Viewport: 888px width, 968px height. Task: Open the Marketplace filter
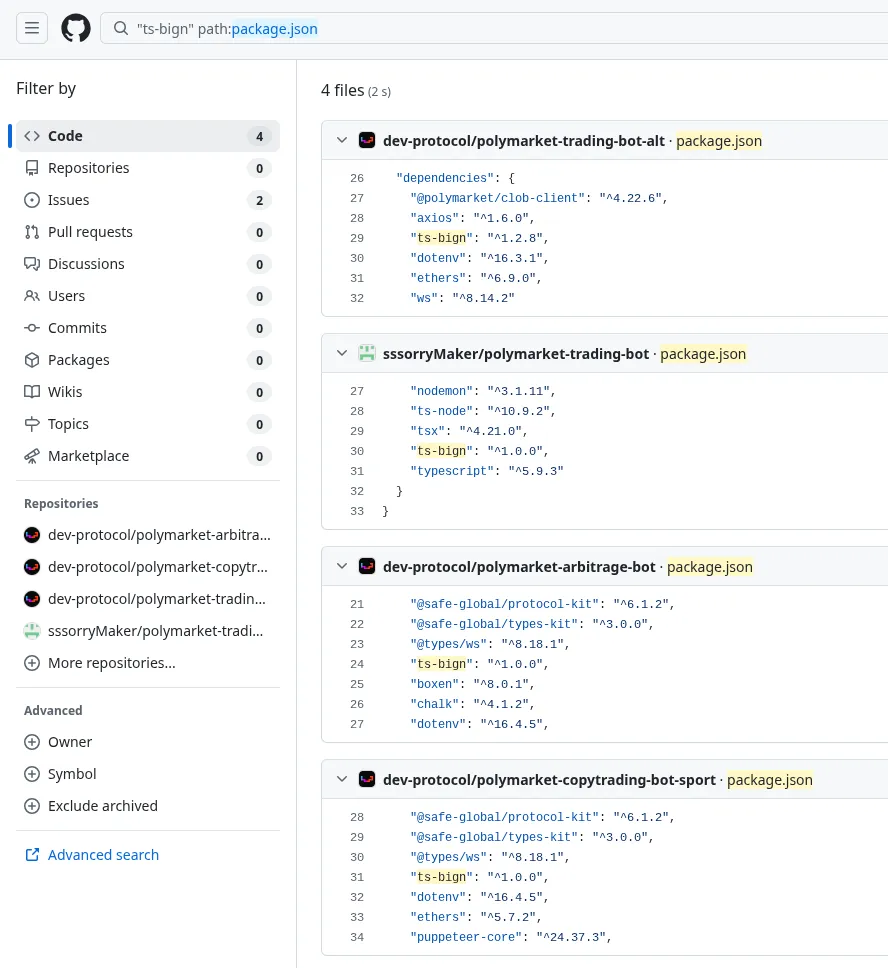pyautogui.click(x=87, y=455)
